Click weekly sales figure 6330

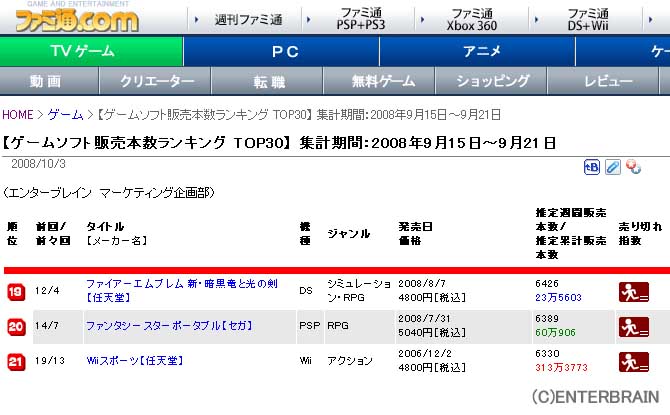tap(547, 353)
